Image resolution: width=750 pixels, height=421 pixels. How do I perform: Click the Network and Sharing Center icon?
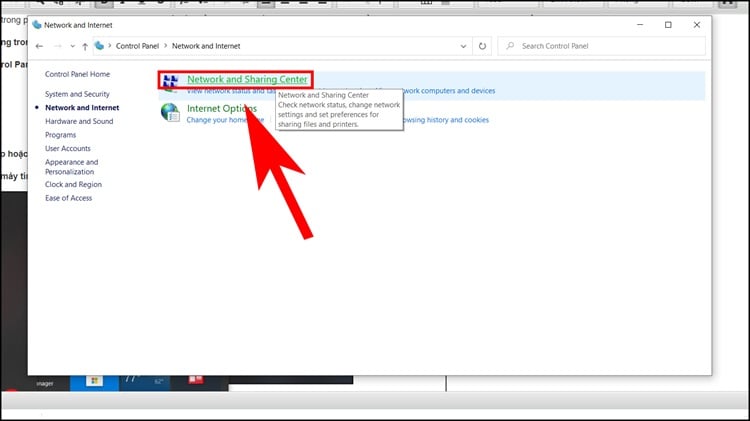tap(171, 80)
